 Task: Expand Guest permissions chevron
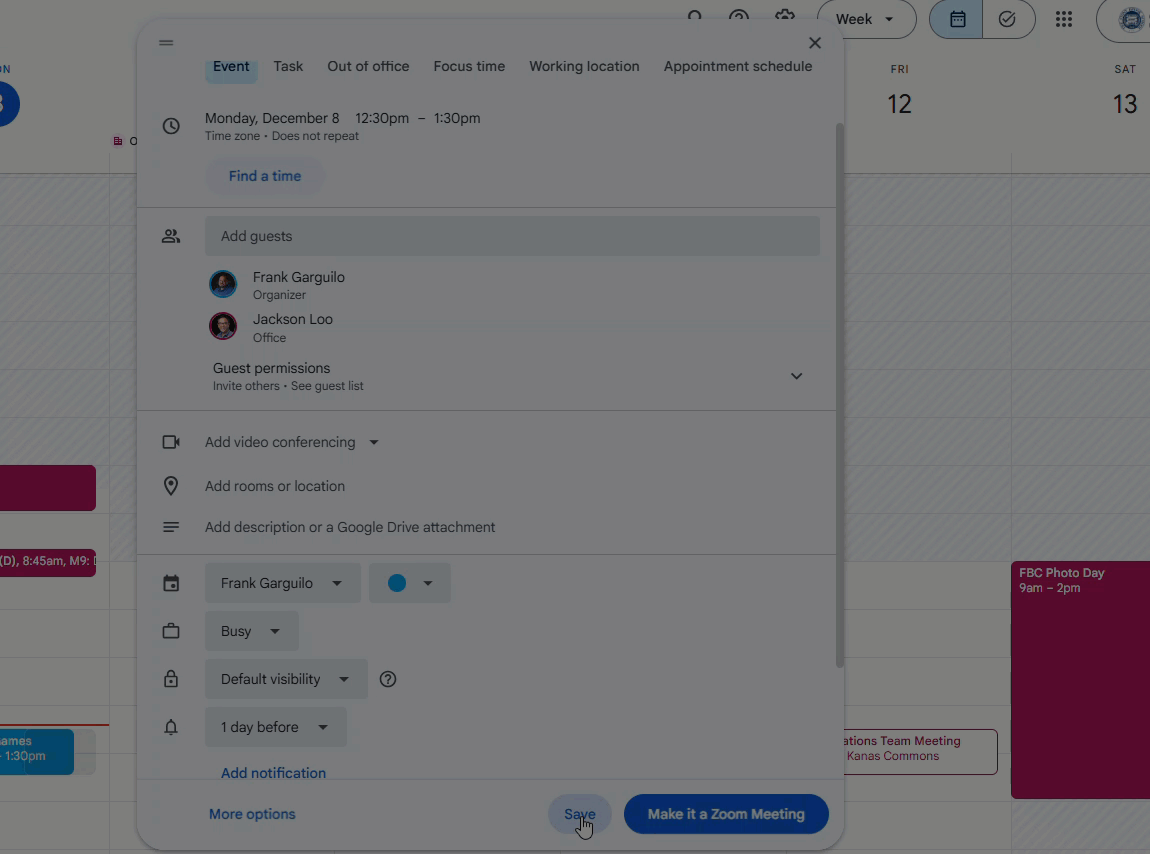(x=796, y=376)
